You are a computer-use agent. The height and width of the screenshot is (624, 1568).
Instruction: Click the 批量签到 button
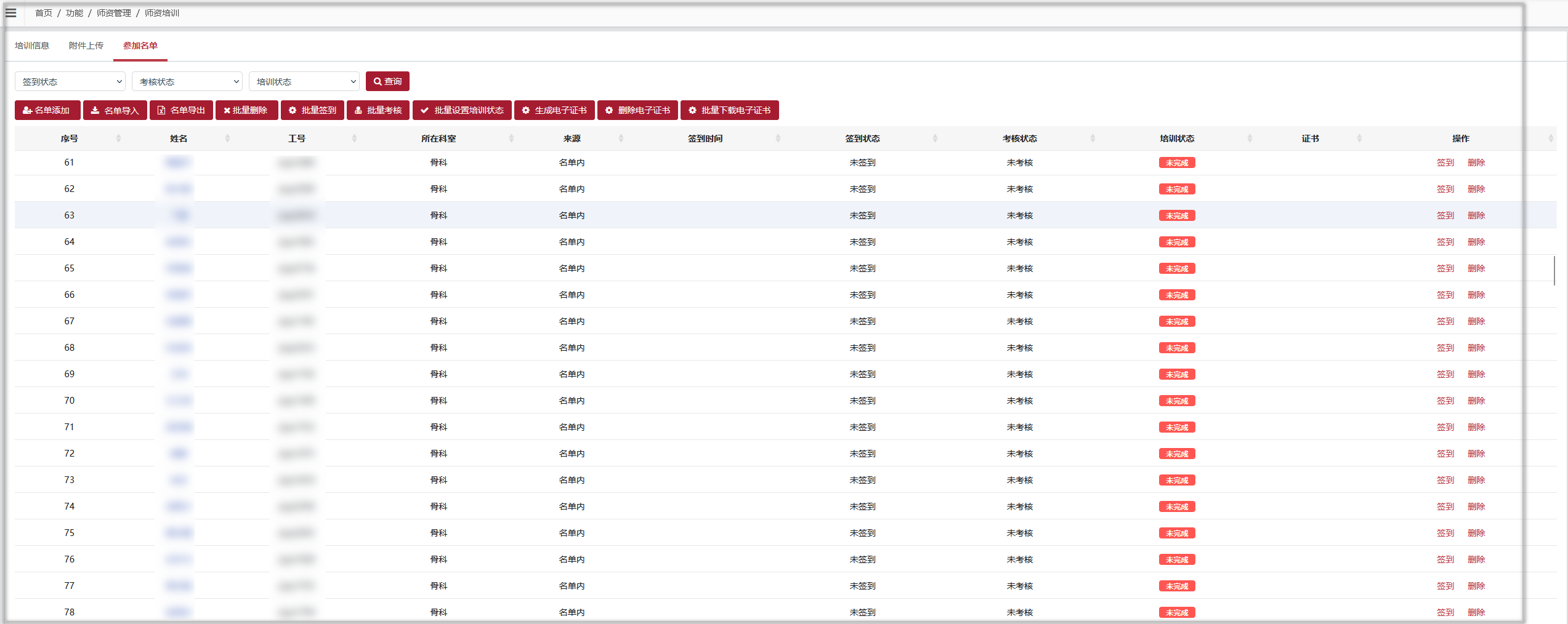312,110
